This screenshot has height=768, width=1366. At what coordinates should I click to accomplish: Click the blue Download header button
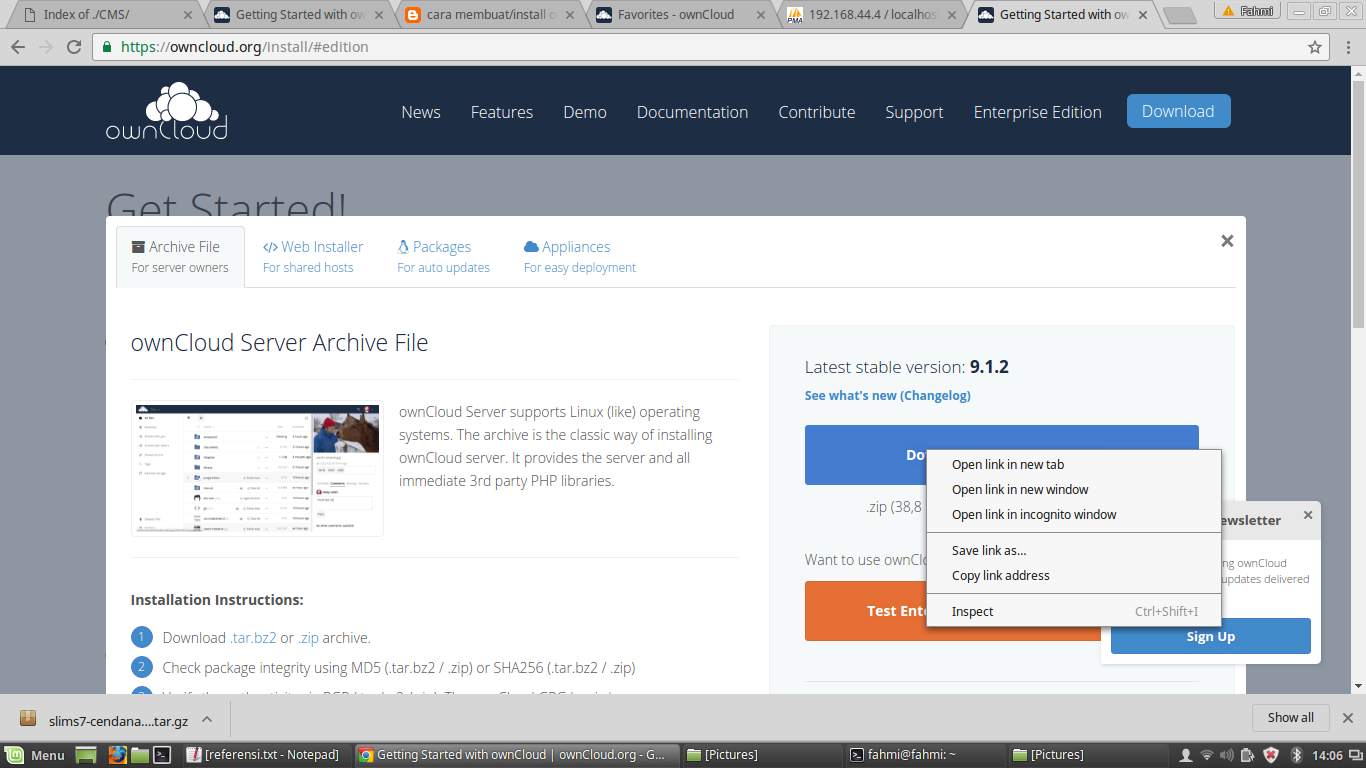pos(1178,111)
